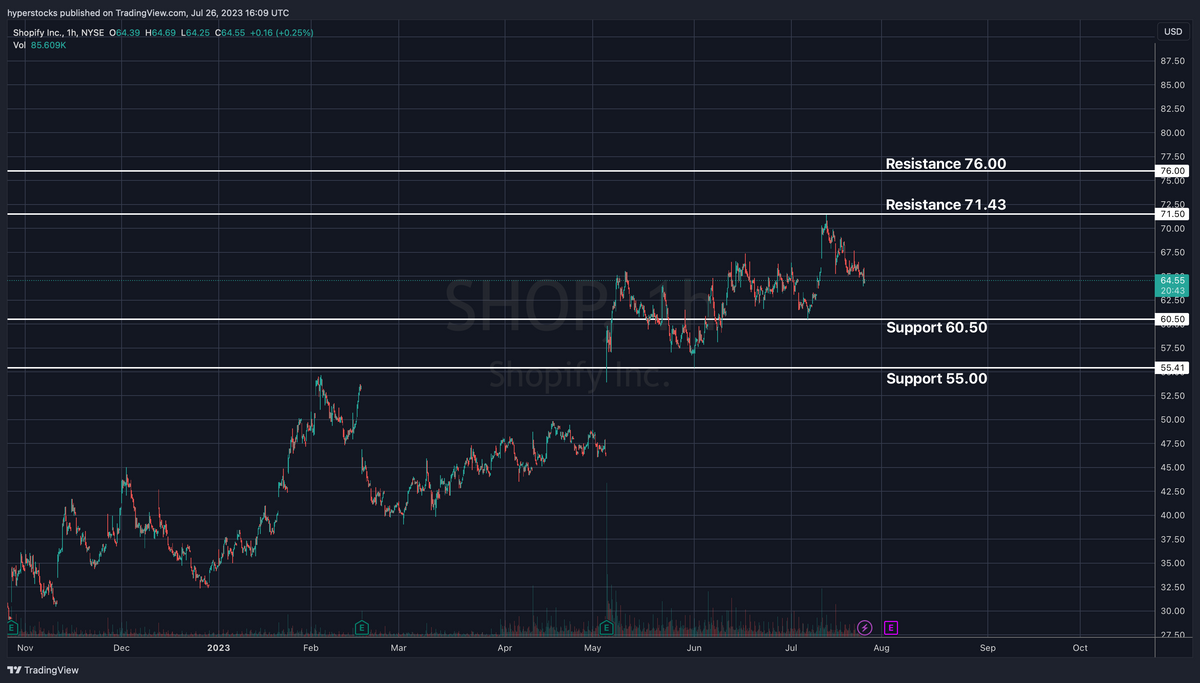Select the Resistance 71.43 text annotation
The width and height of the screenshot is (1200, 683).
[x=945, y=204]
